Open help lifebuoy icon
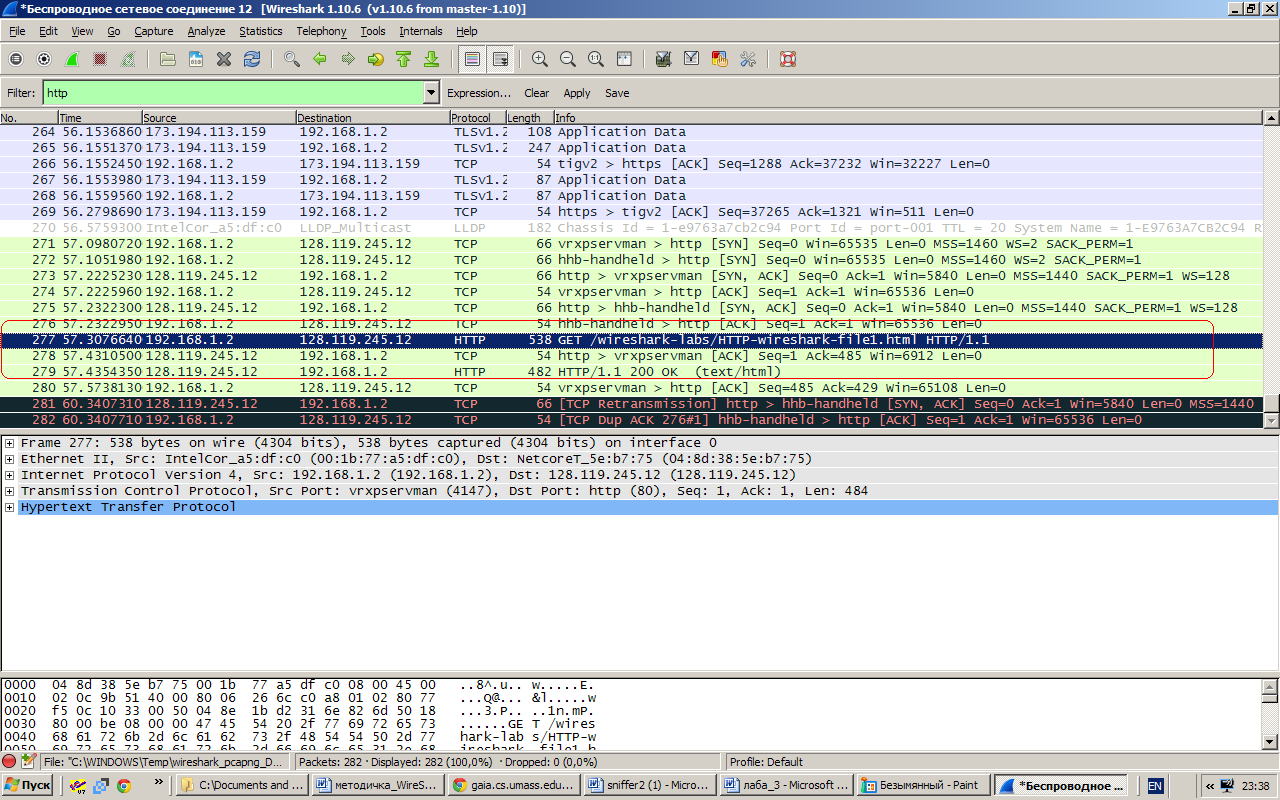This screenshot has height=800, width=1280. 787,59
